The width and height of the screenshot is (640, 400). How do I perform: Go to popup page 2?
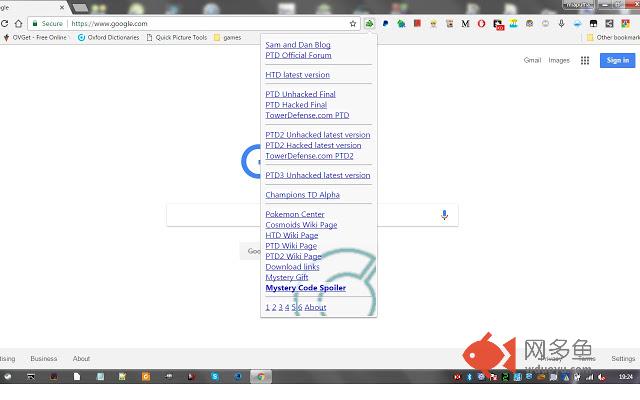pos(274,307)
